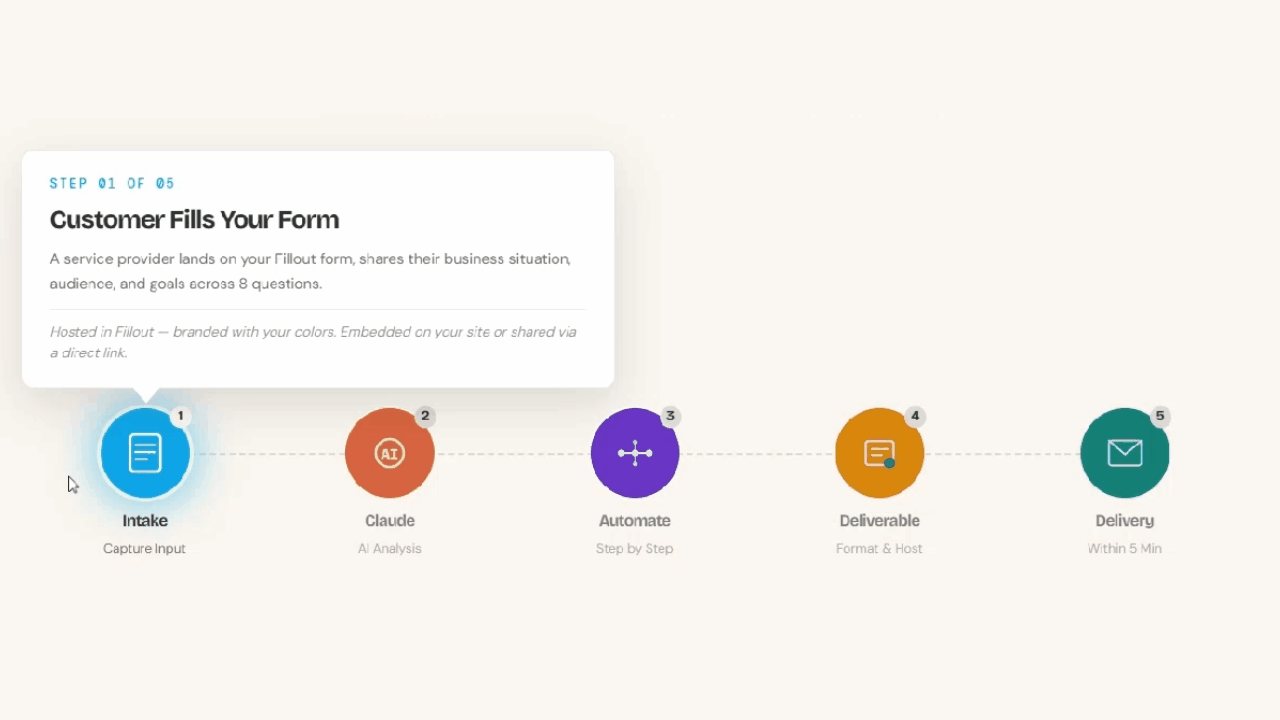1280x720 pixels.
Task: Select the green Delivery envelope icon
Action: [1125, 453]
